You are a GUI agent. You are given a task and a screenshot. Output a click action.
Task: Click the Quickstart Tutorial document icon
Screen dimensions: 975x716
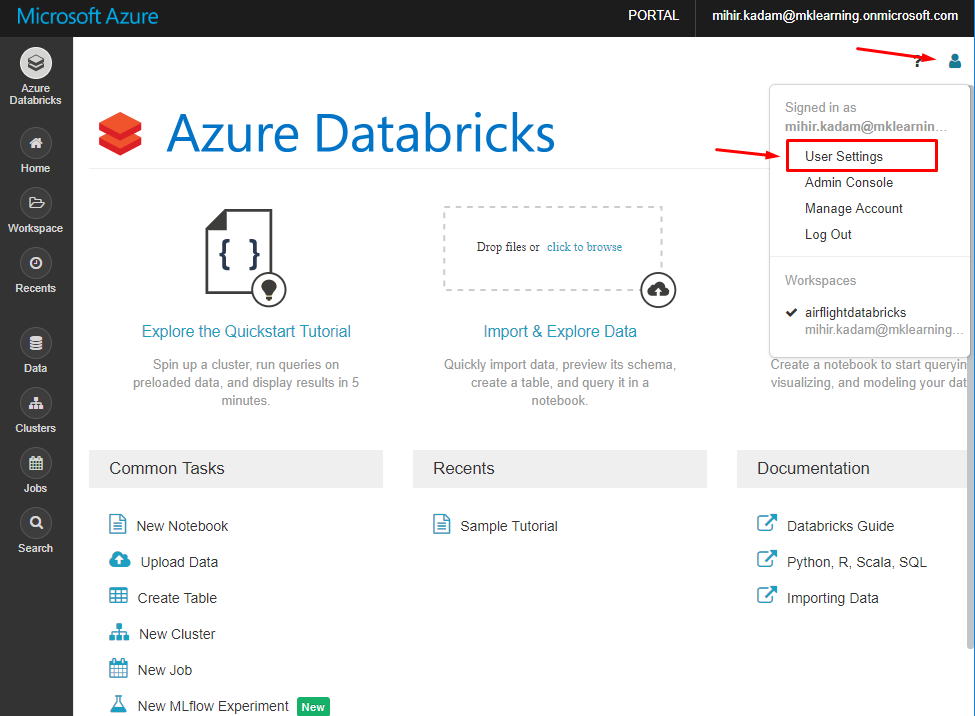pyautogui.click(x=245, y=257)
